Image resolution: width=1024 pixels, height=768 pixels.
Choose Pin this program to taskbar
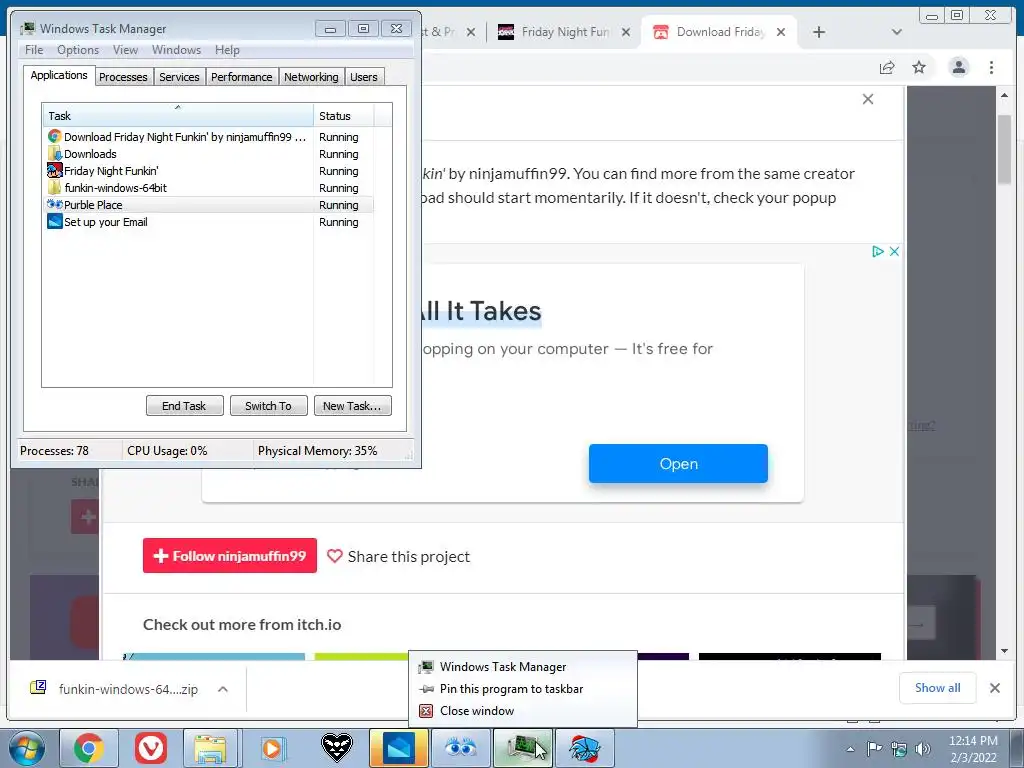coord(522,689)
